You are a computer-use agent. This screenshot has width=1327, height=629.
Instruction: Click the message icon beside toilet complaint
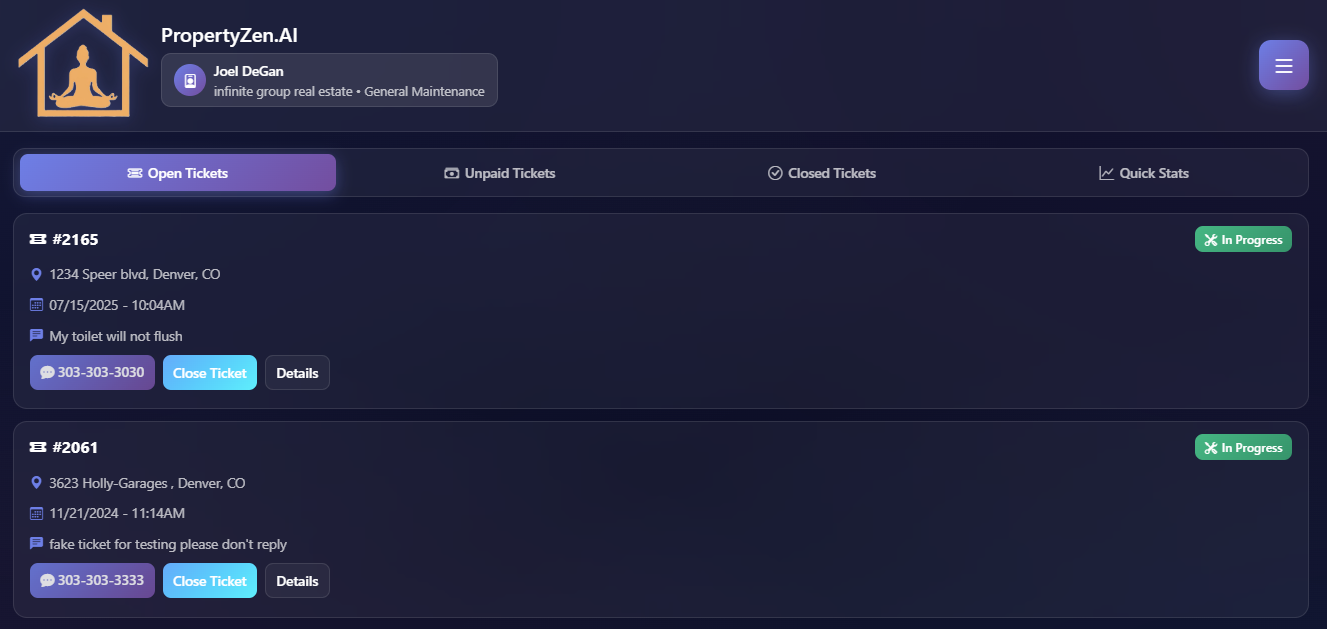click(37, 335)
